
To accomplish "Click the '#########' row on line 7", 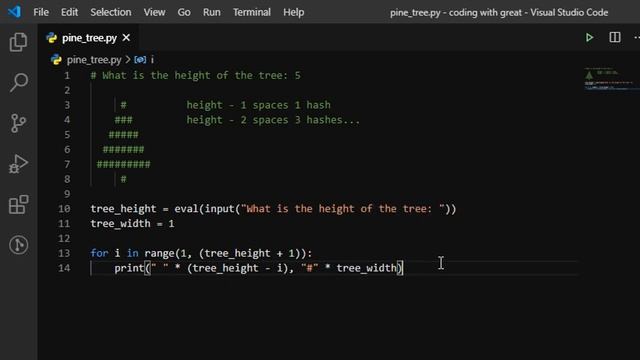I will (123, 164).
